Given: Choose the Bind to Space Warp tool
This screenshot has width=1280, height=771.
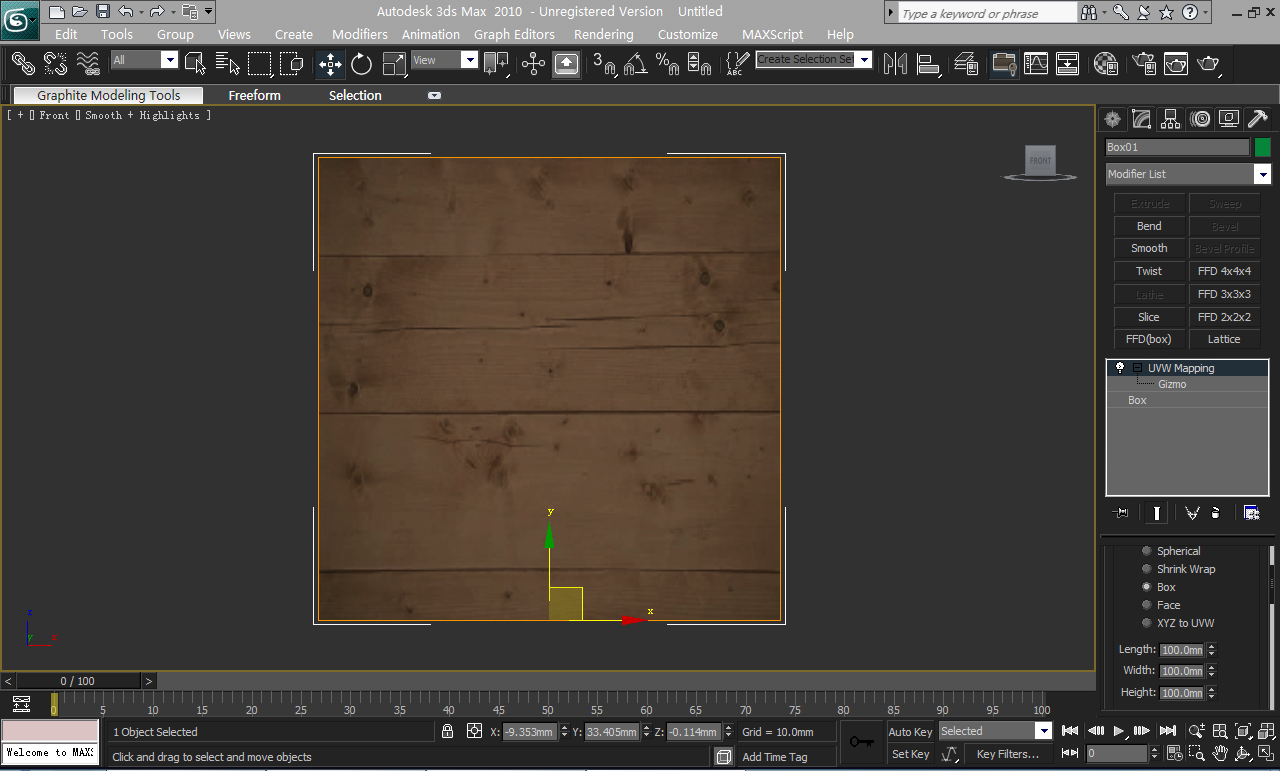Looking at the screenshot, I should [x=89, y=63].
